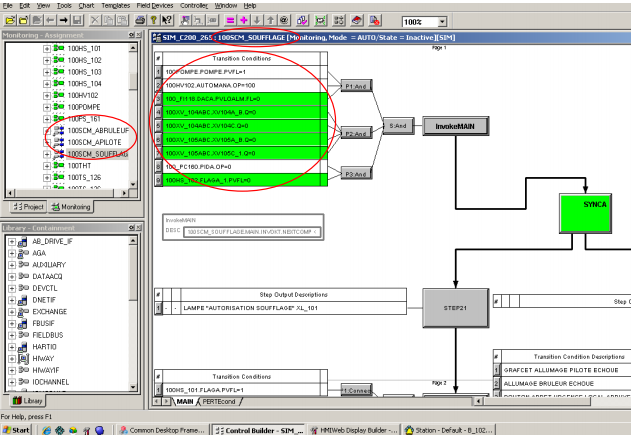631x435 pixels.
Task: Select the green SYNCA block
Action: (586, 213)
